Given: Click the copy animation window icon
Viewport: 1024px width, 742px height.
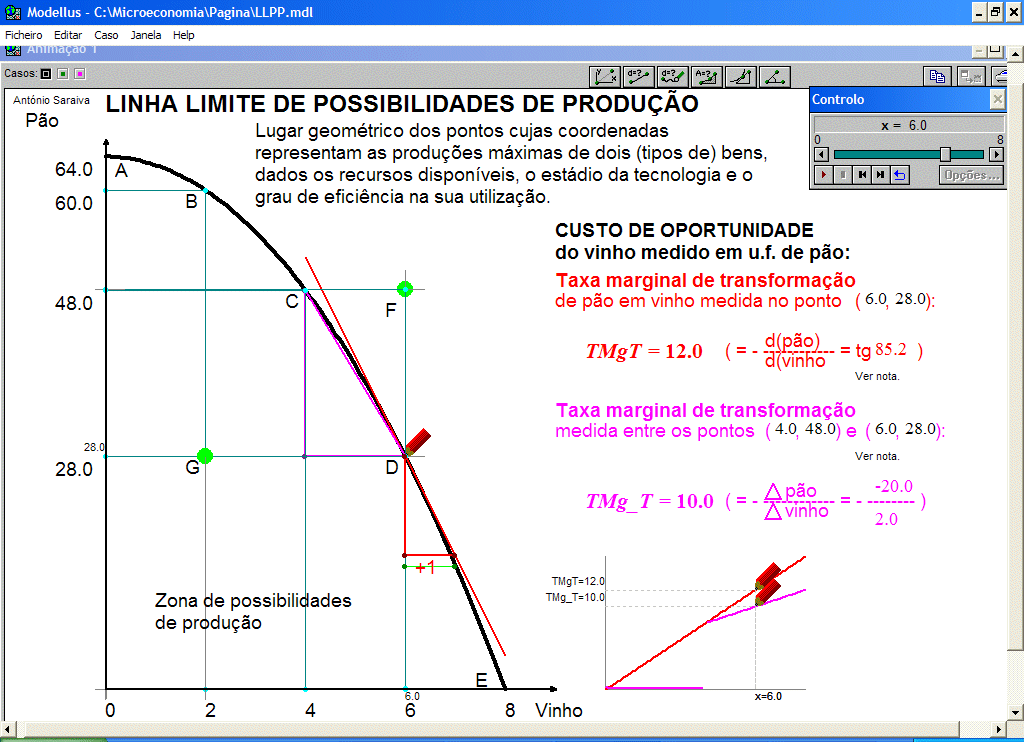Looking at the screenshot, I should (937, 75).
